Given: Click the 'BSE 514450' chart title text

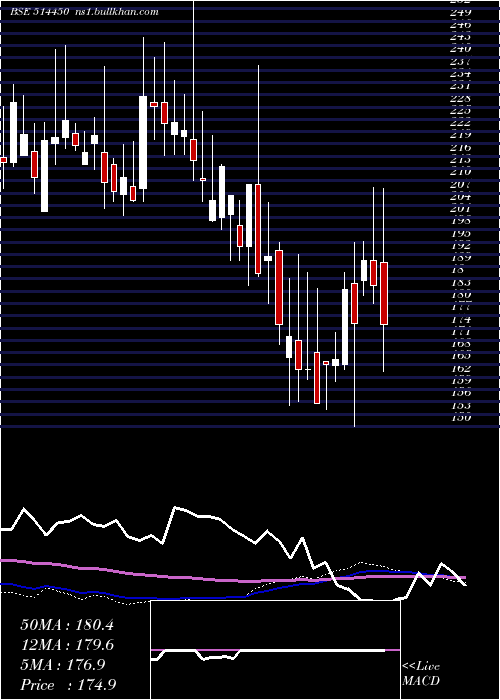Looking at the screenshot, I should (x=40, y=12).
